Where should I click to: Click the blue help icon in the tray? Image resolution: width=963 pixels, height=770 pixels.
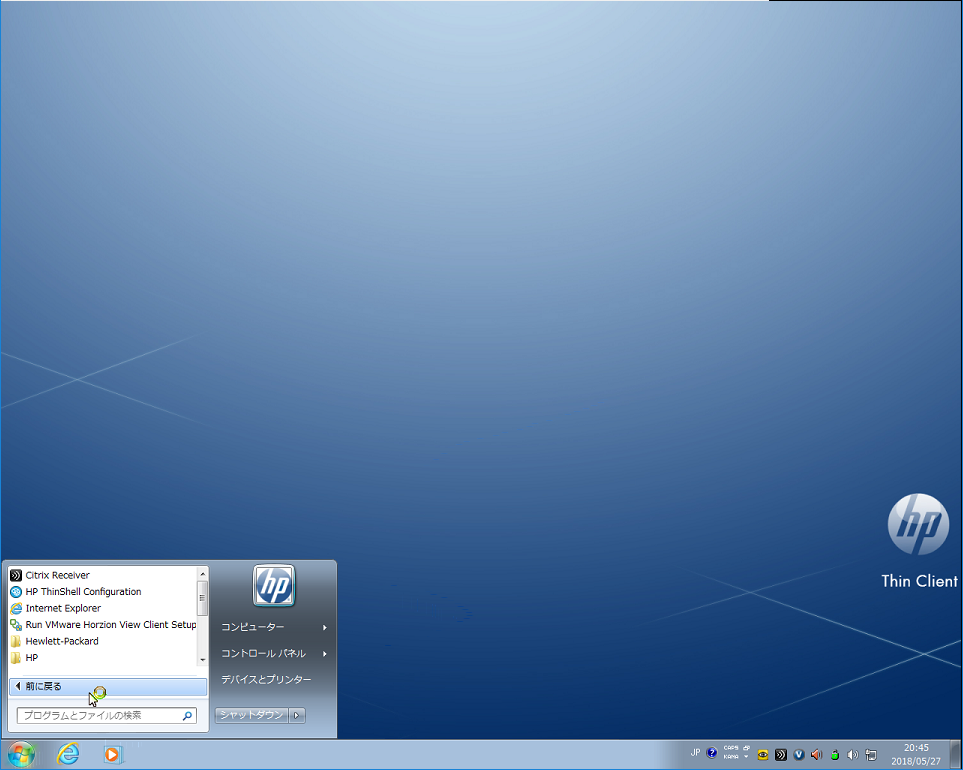[x=712, y=753]
